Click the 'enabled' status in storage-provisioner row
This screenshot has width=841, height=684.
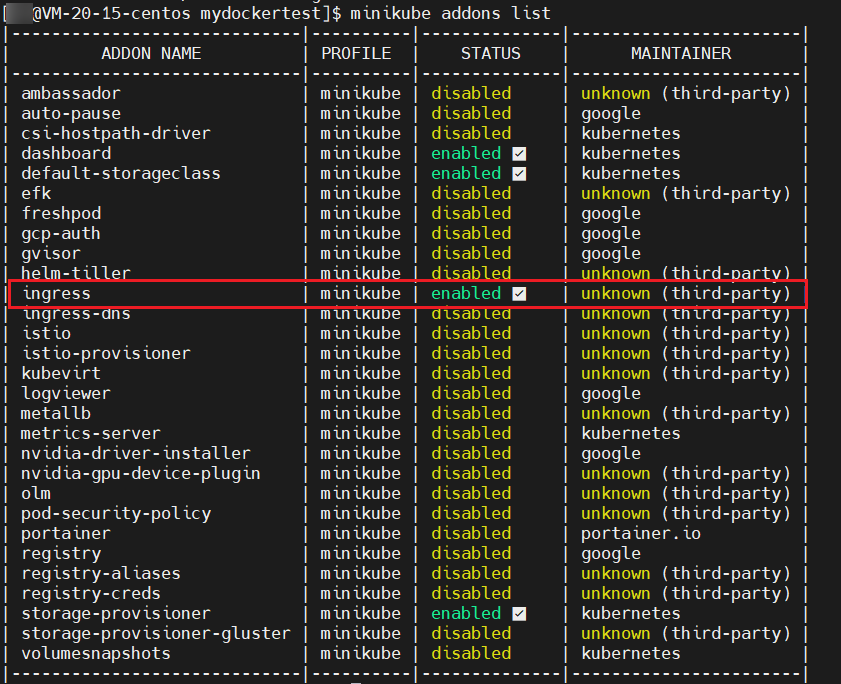pyautogui.click(x=466, y=614)
